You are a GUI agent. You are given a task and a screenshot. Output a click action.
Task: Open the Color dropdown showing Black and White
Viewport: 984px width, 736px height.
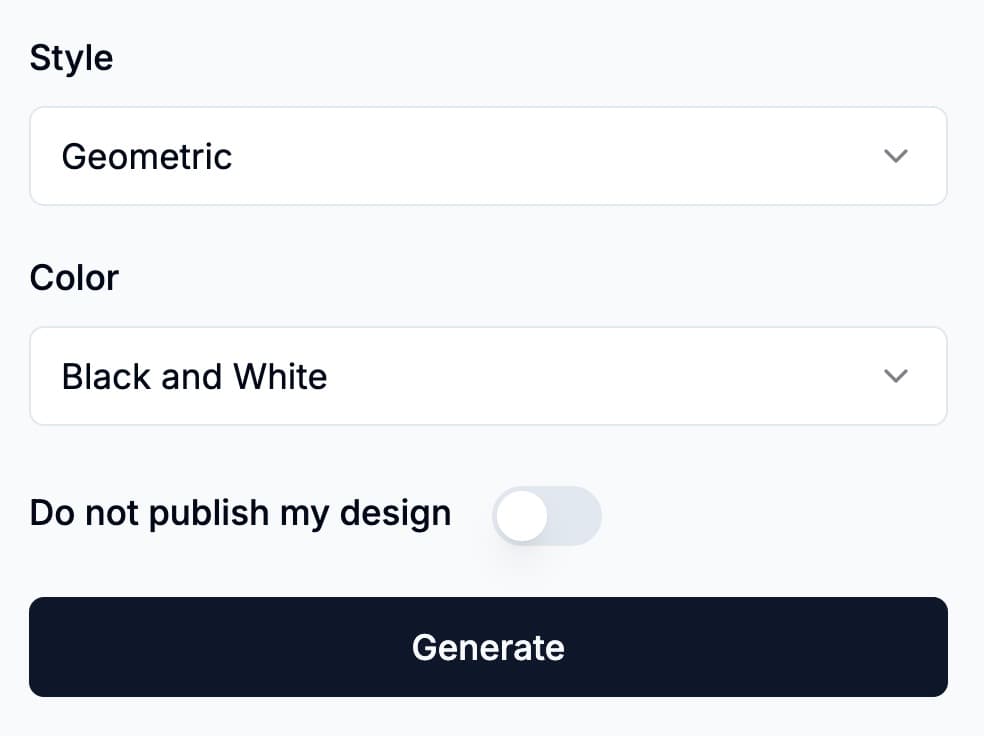point(488,376)
